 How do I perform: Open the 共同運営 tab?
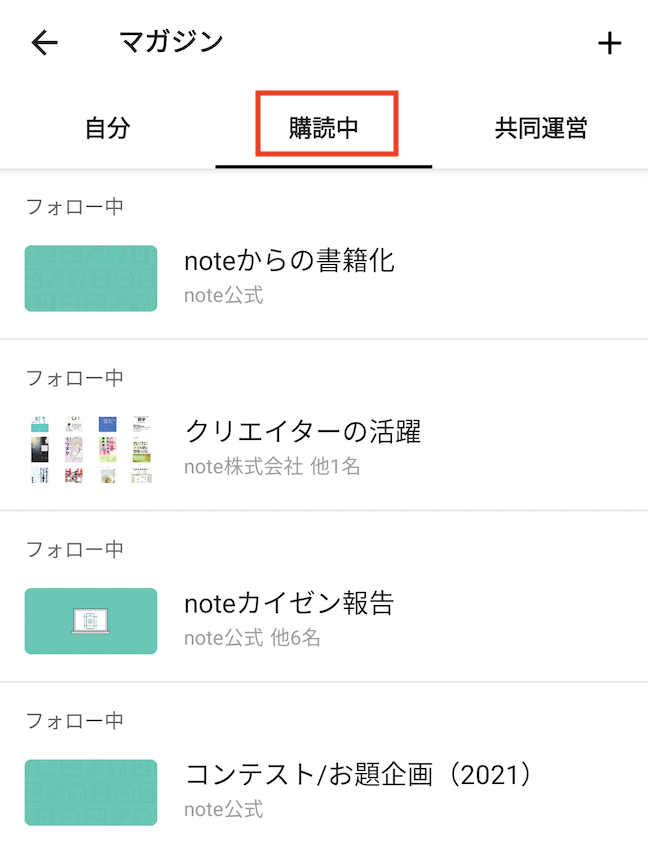pyautogui.click(x=540, y=128)
